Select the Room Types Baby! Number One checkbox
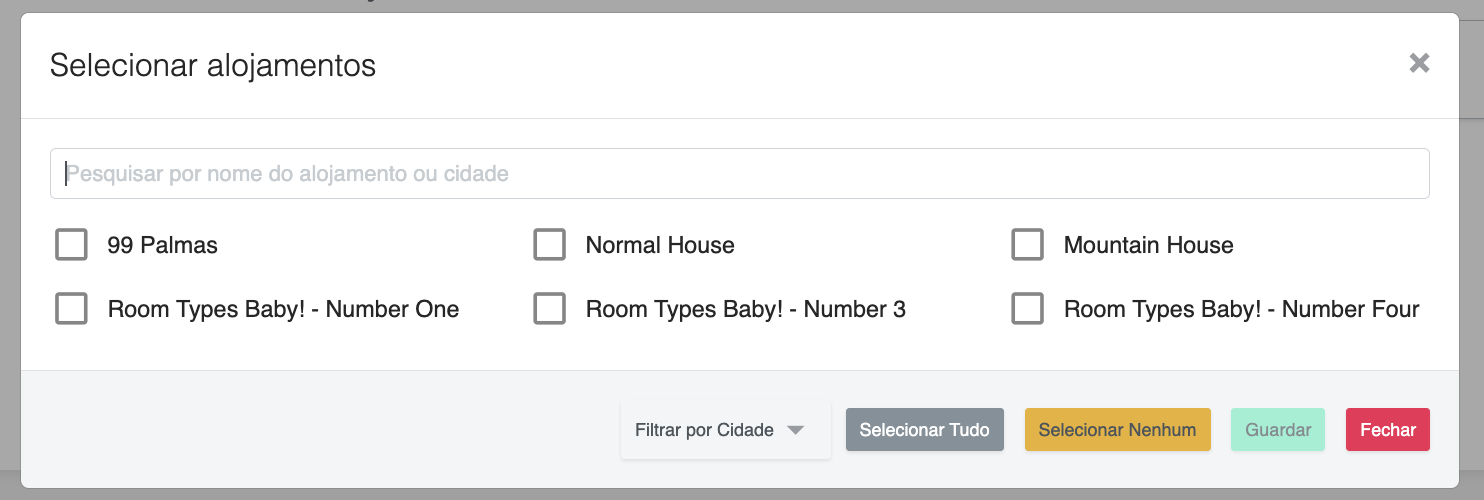This screenshot has width=1484, height=500. (71, 309)
